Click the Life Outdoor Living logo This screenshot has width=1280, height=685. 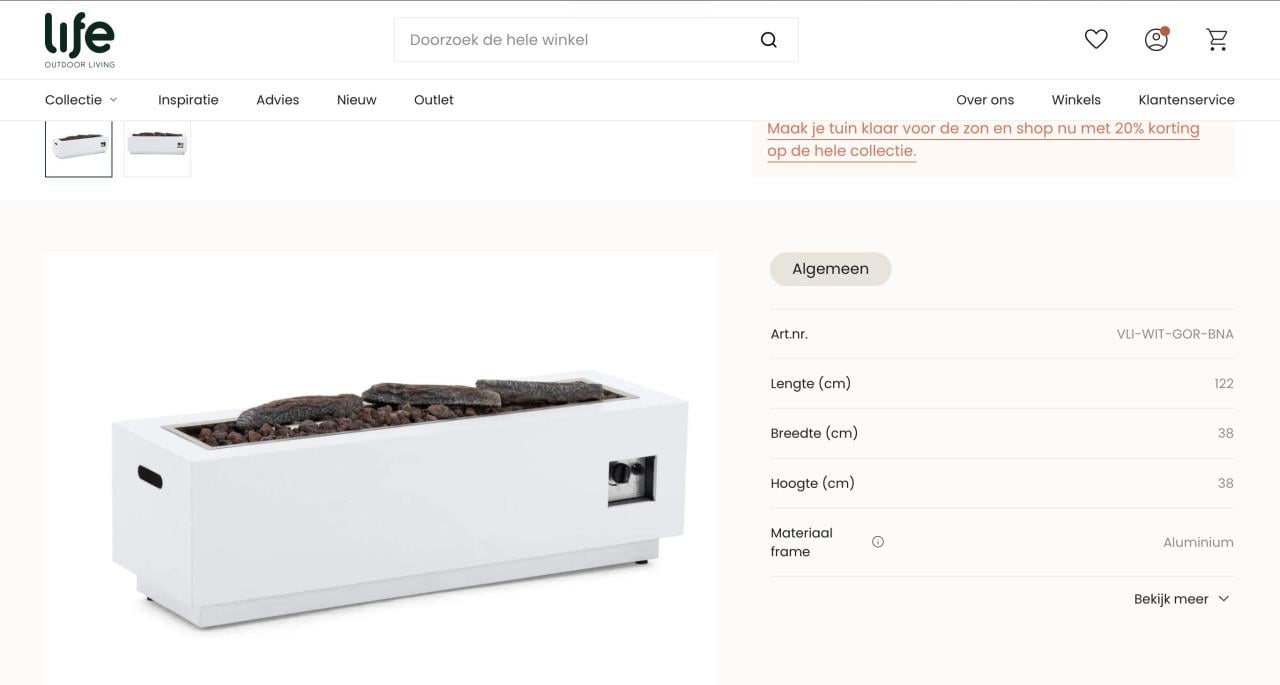pos(80,40)
